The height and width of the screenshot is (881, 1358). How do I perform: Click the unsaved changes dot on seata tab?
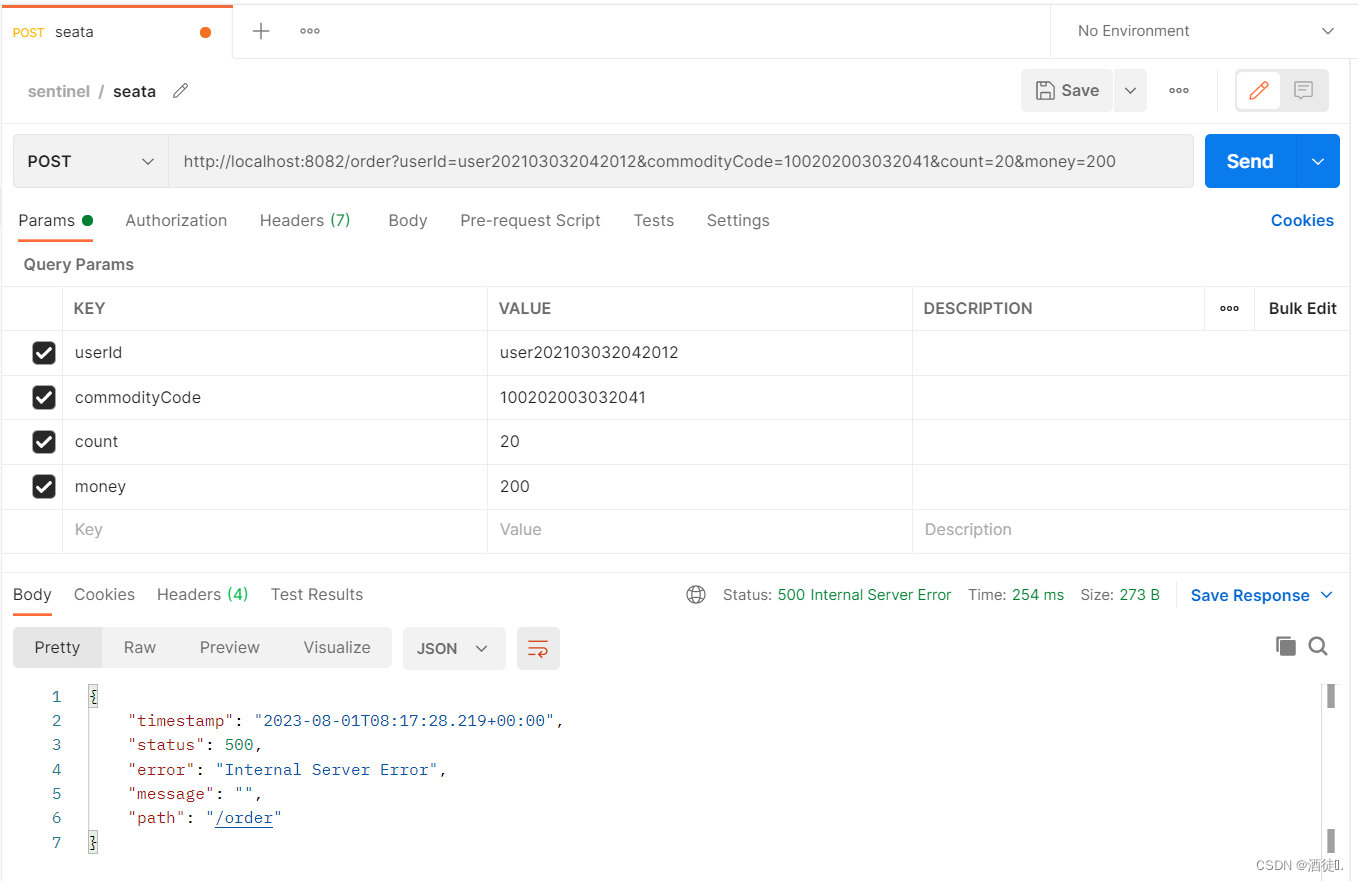pos(205,32)
